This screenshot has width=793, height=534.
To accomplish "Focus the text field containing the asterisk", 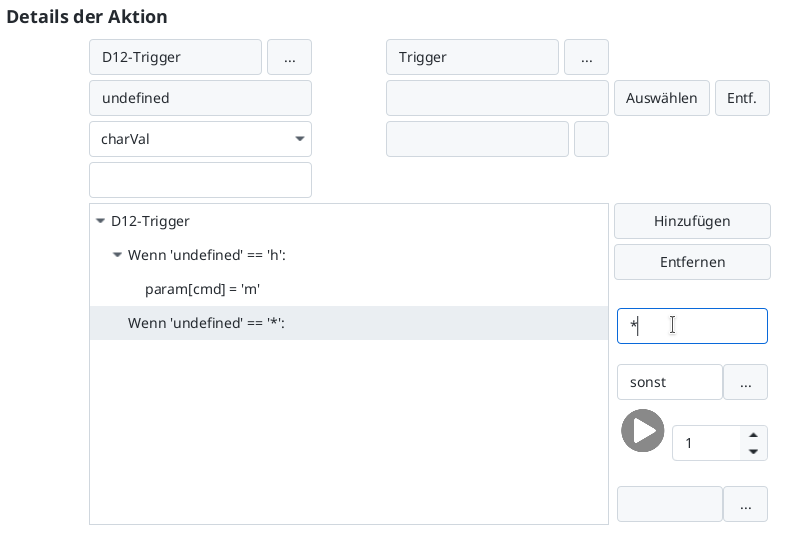I will coord(691,326).
